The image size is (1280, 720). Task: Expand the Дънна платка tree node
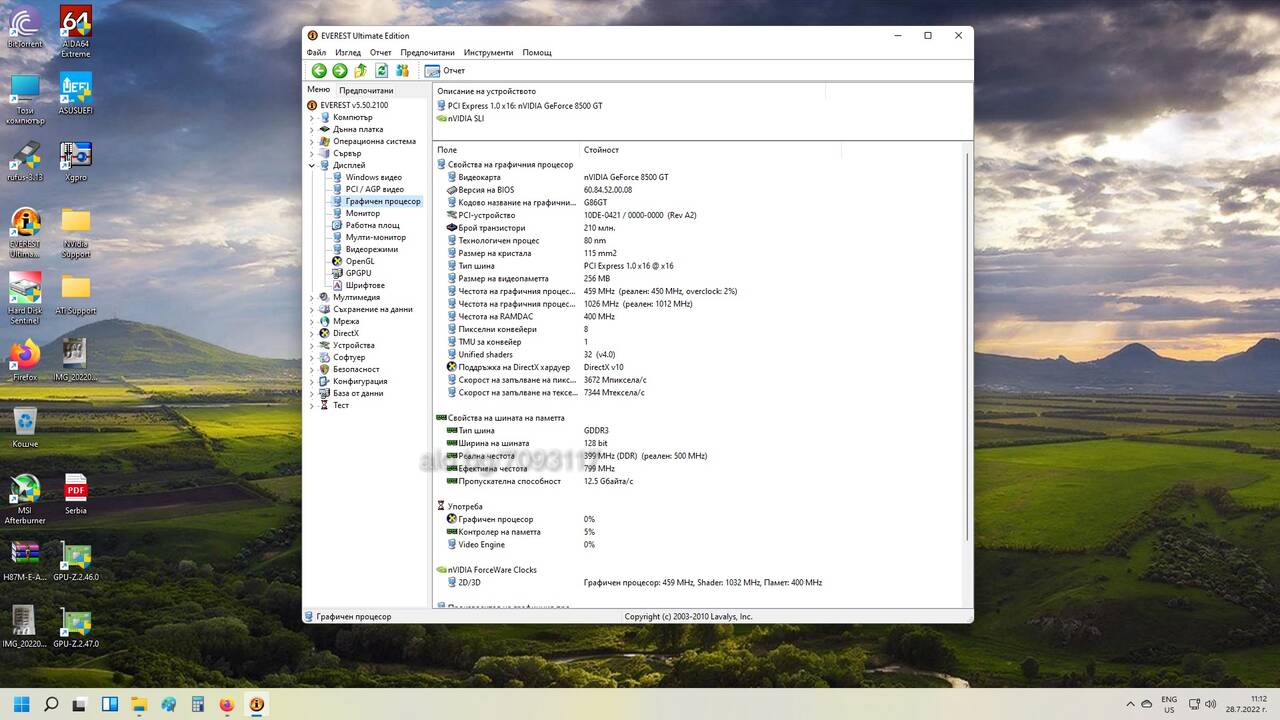311,130
